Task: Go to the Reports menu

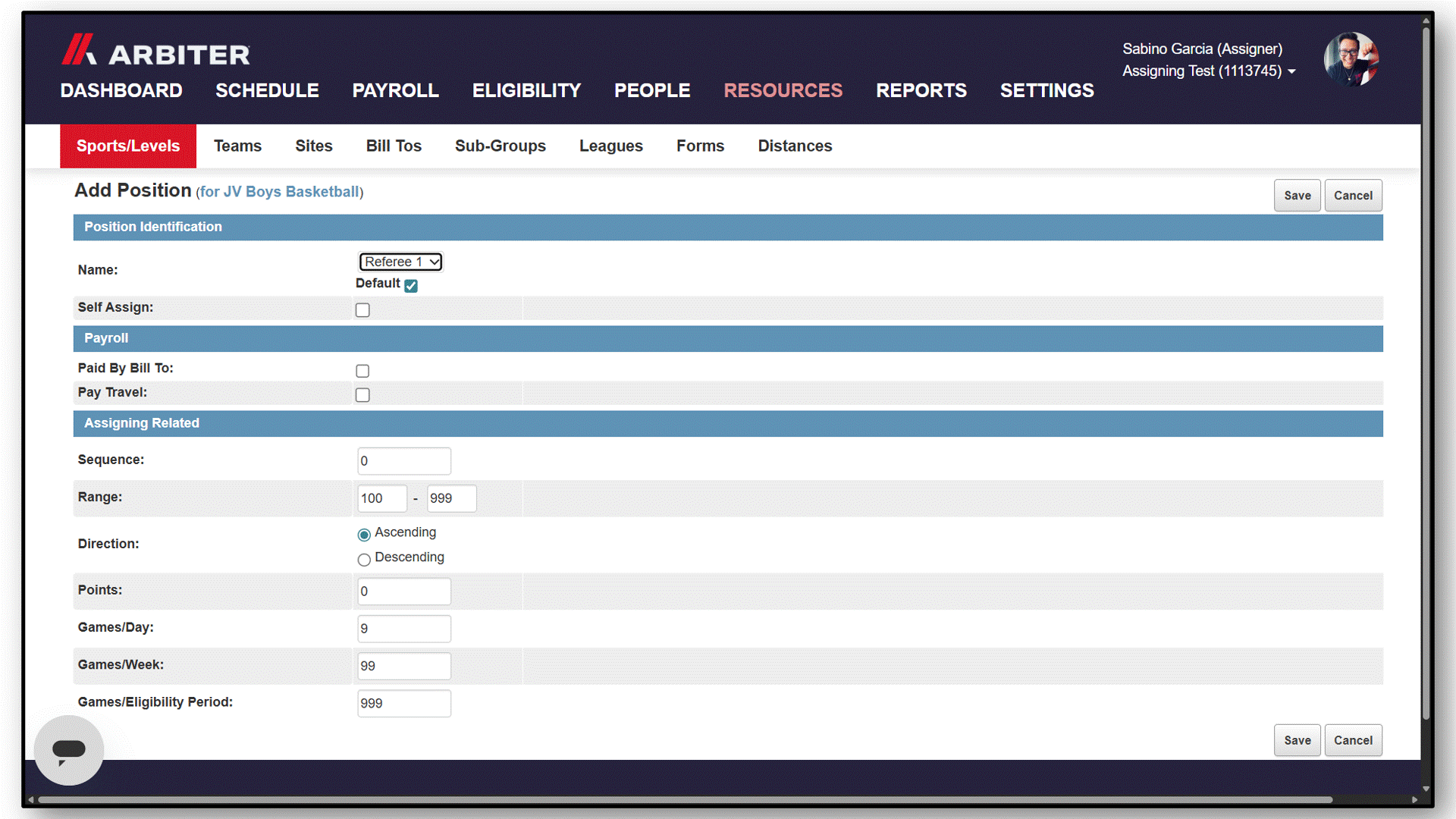Action: (x=921, y=90)
